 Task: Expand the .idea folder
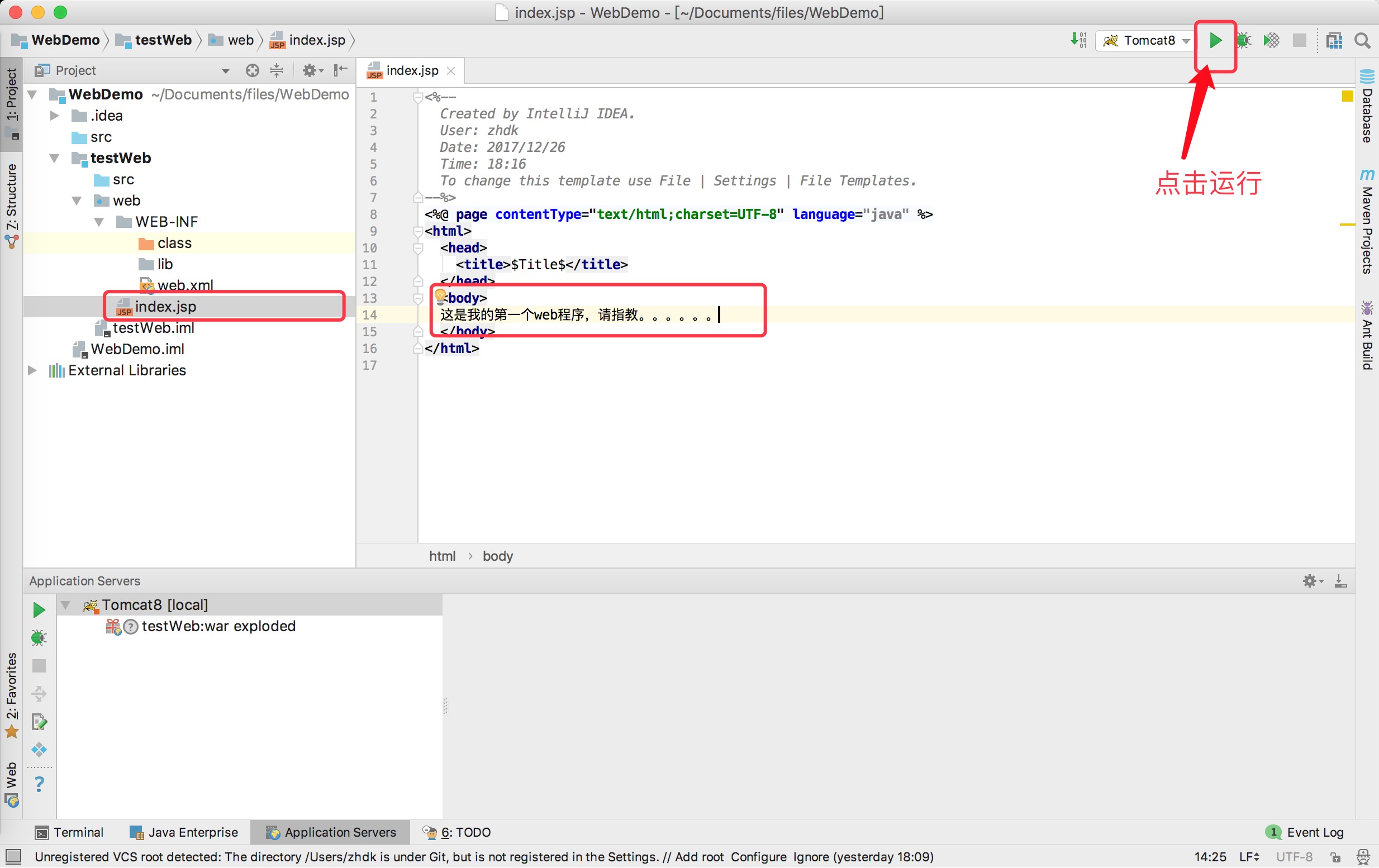(x=54, y=115)
